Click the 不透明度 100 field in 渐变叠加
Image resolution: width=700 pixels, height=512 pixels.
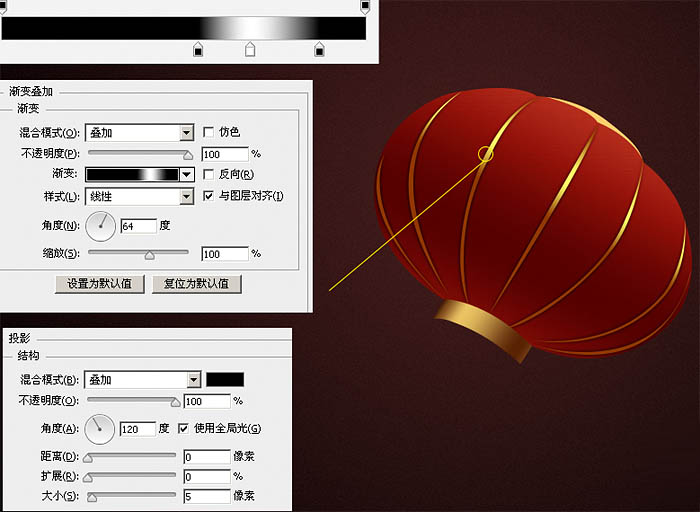(x=225, y=154)
